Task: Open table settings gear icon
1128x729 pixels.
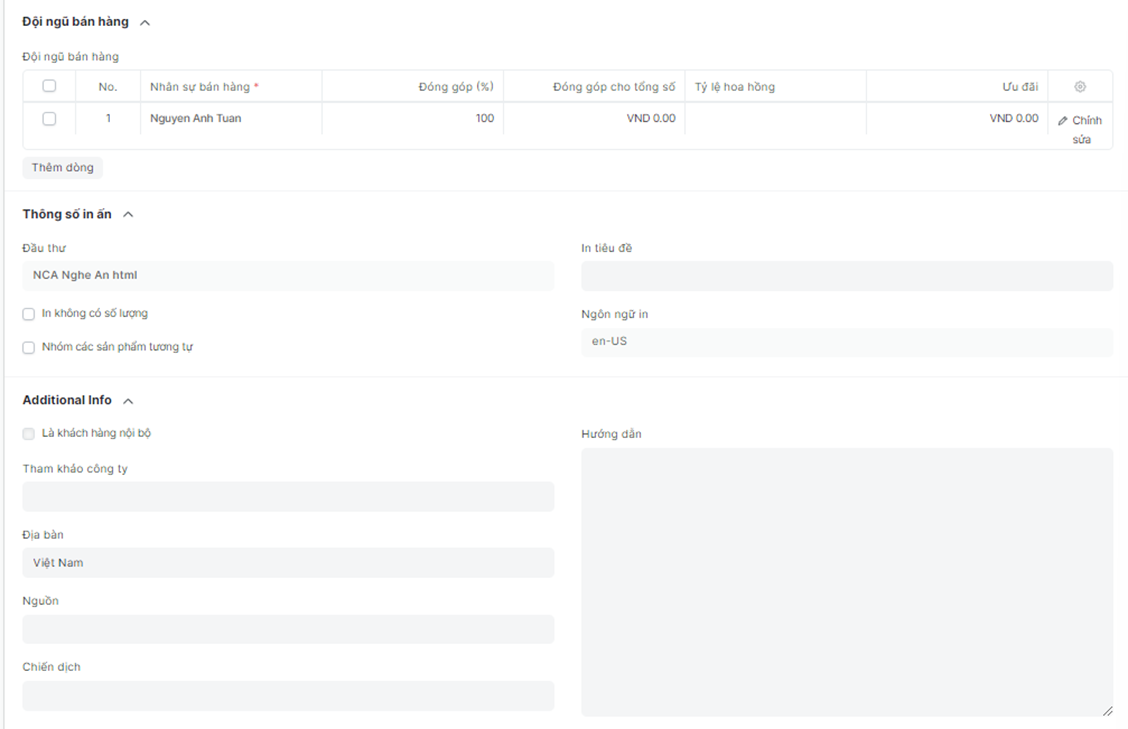Action: pos(1080,87)
